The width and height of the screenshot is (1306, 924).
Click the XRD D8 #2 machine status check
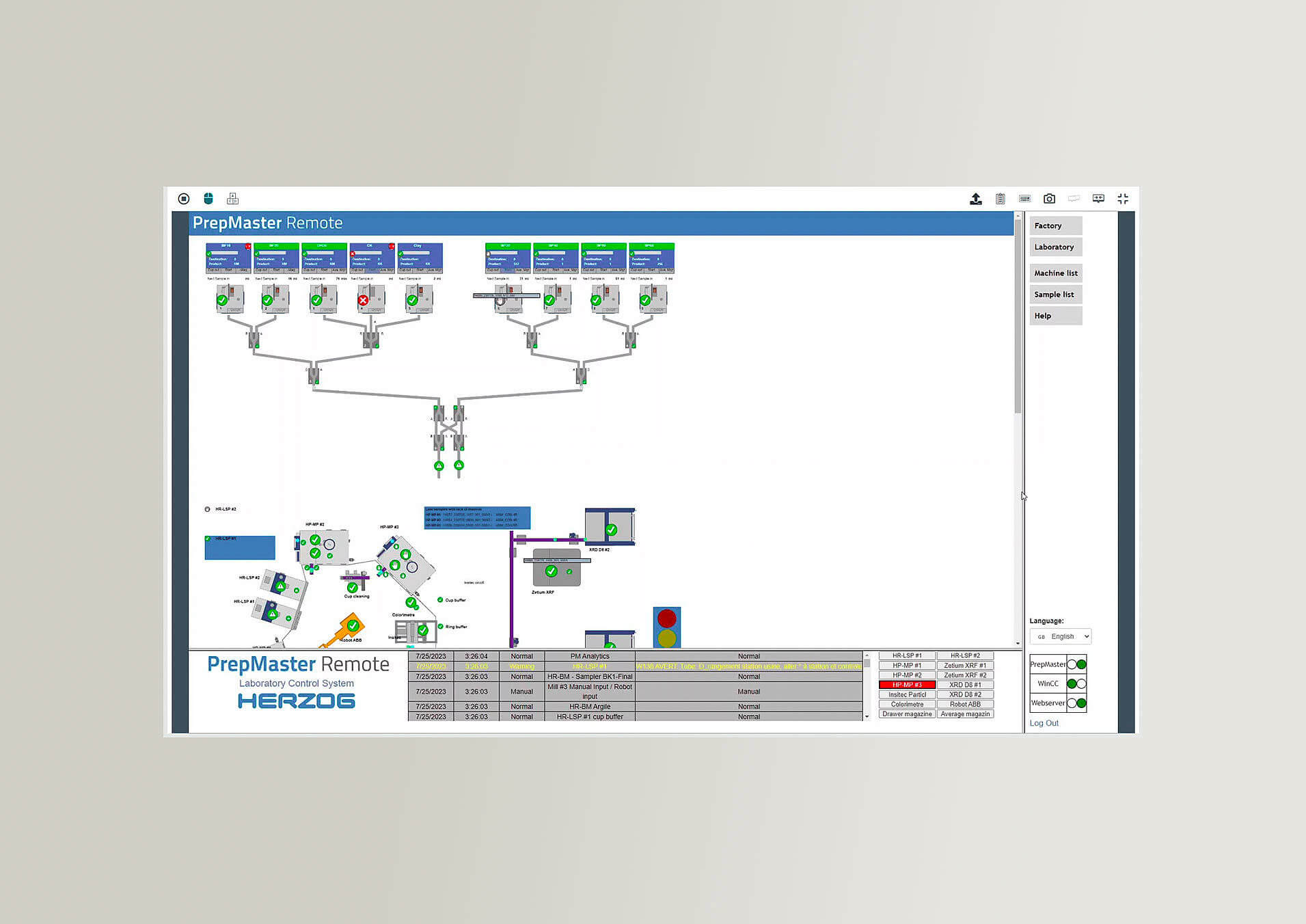(611, 530)
